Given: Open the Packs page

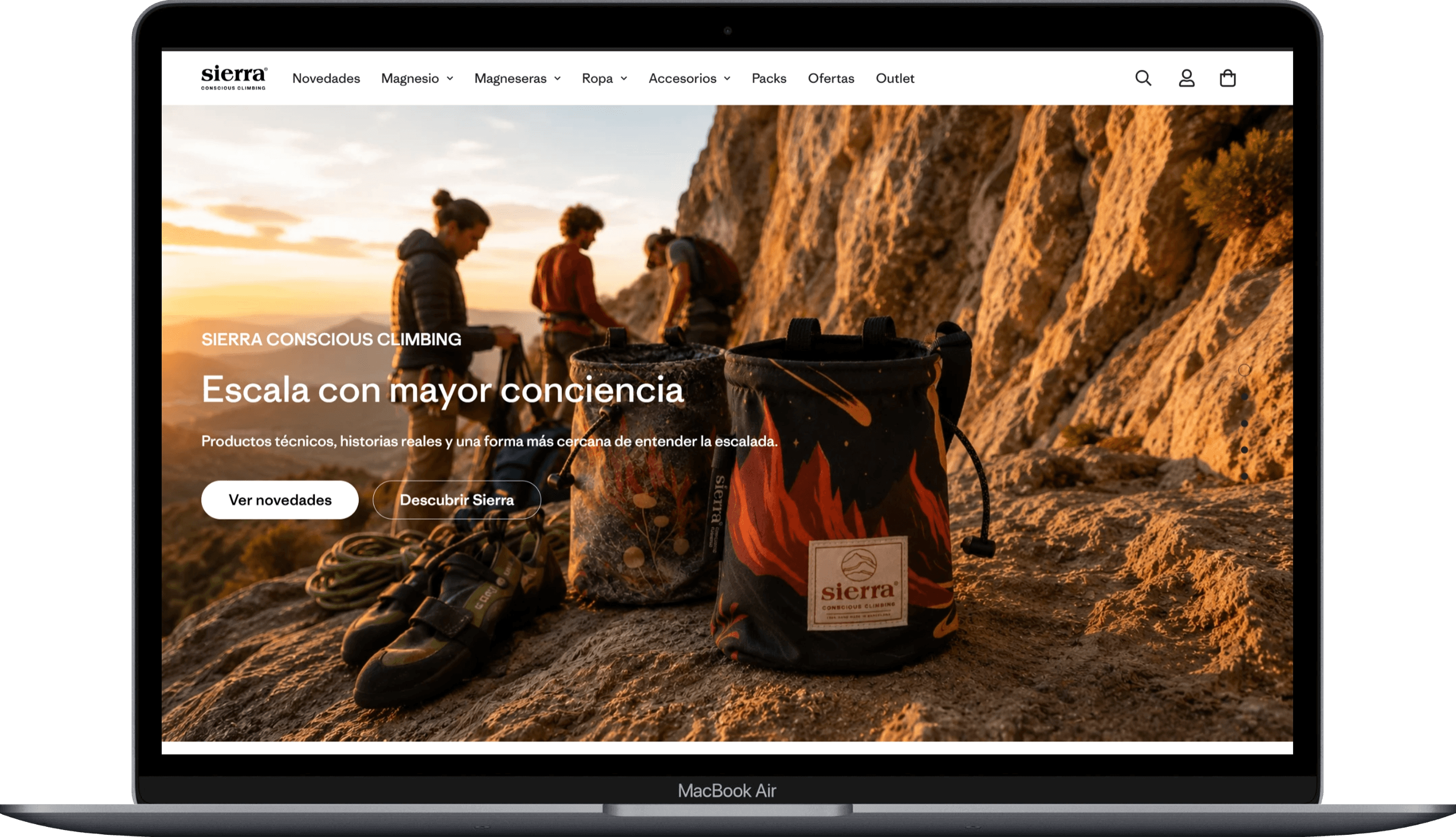Looking at the screenshot, I should tap(769, 78).
